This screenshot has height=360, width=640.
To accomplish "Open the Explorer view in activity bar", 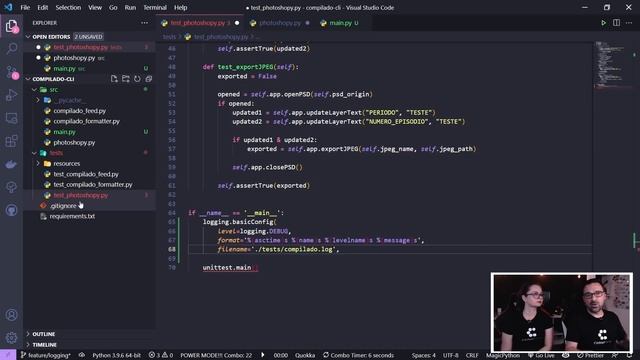I will (x=11, y=27).
